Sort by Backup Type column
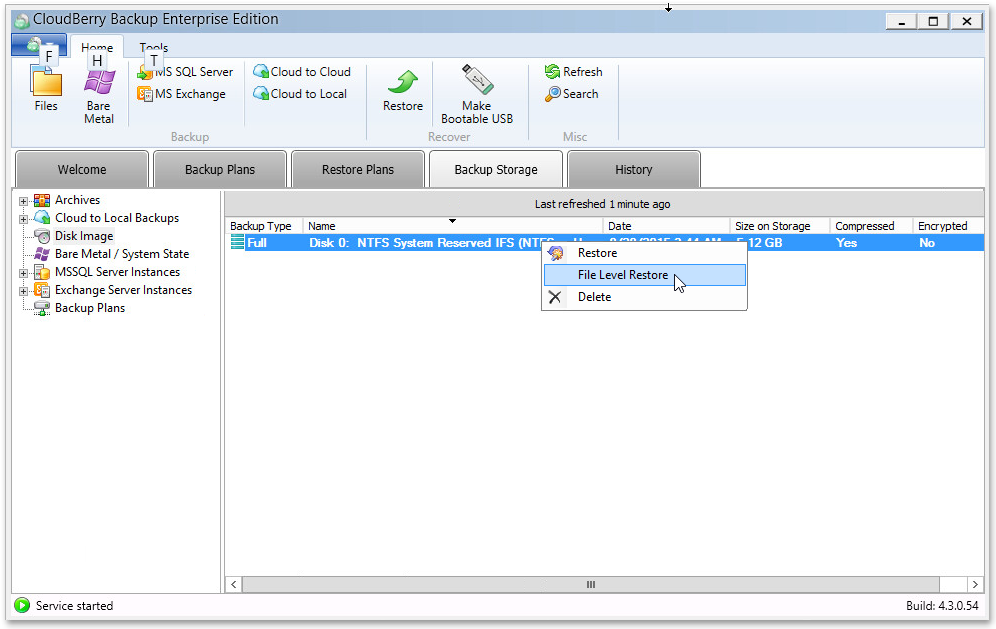The image size is (996, 629). 264,226
